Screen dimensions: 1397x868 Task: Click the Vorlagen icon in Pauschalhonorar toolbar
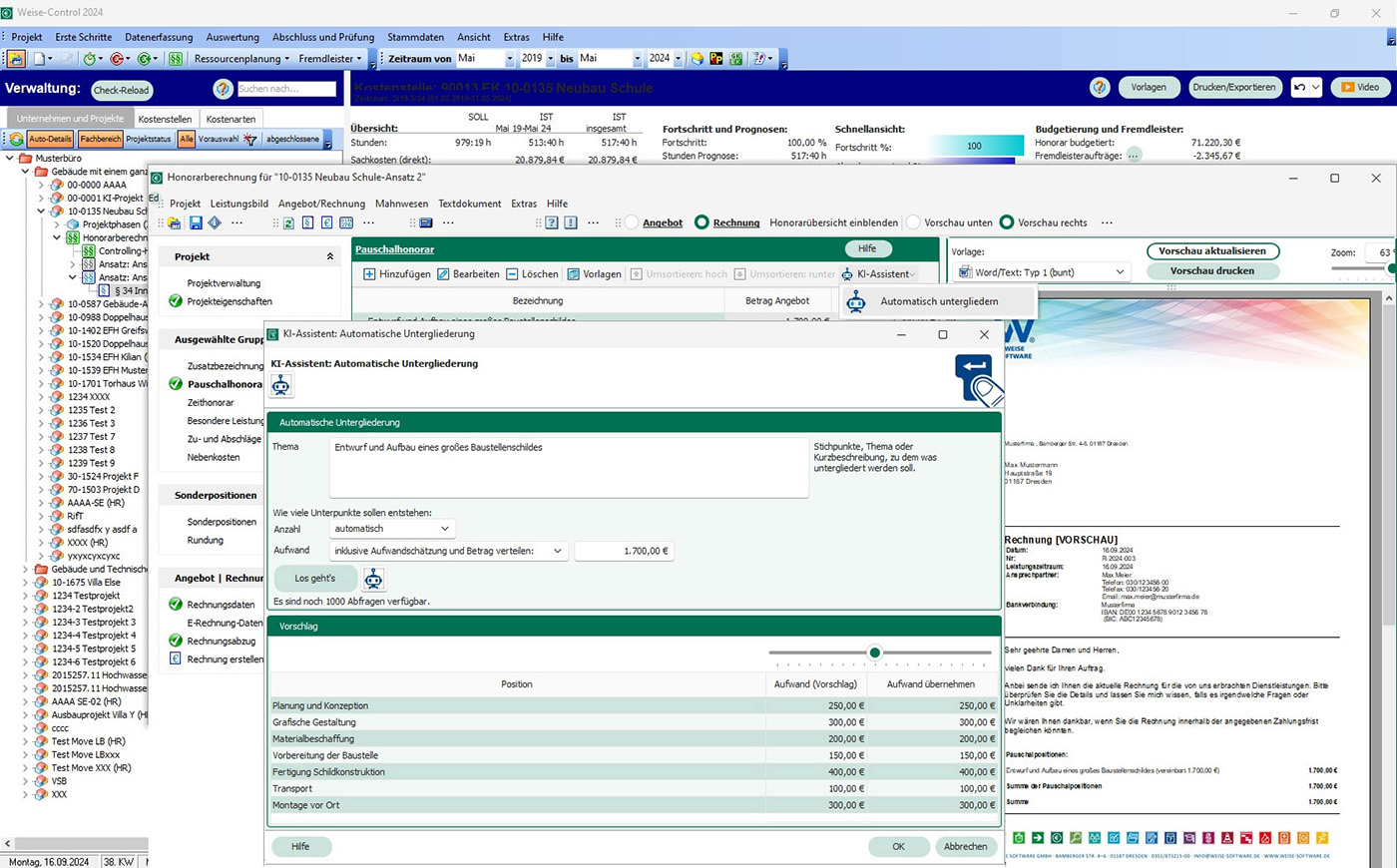pyautogui.click(x=573, y=274)
